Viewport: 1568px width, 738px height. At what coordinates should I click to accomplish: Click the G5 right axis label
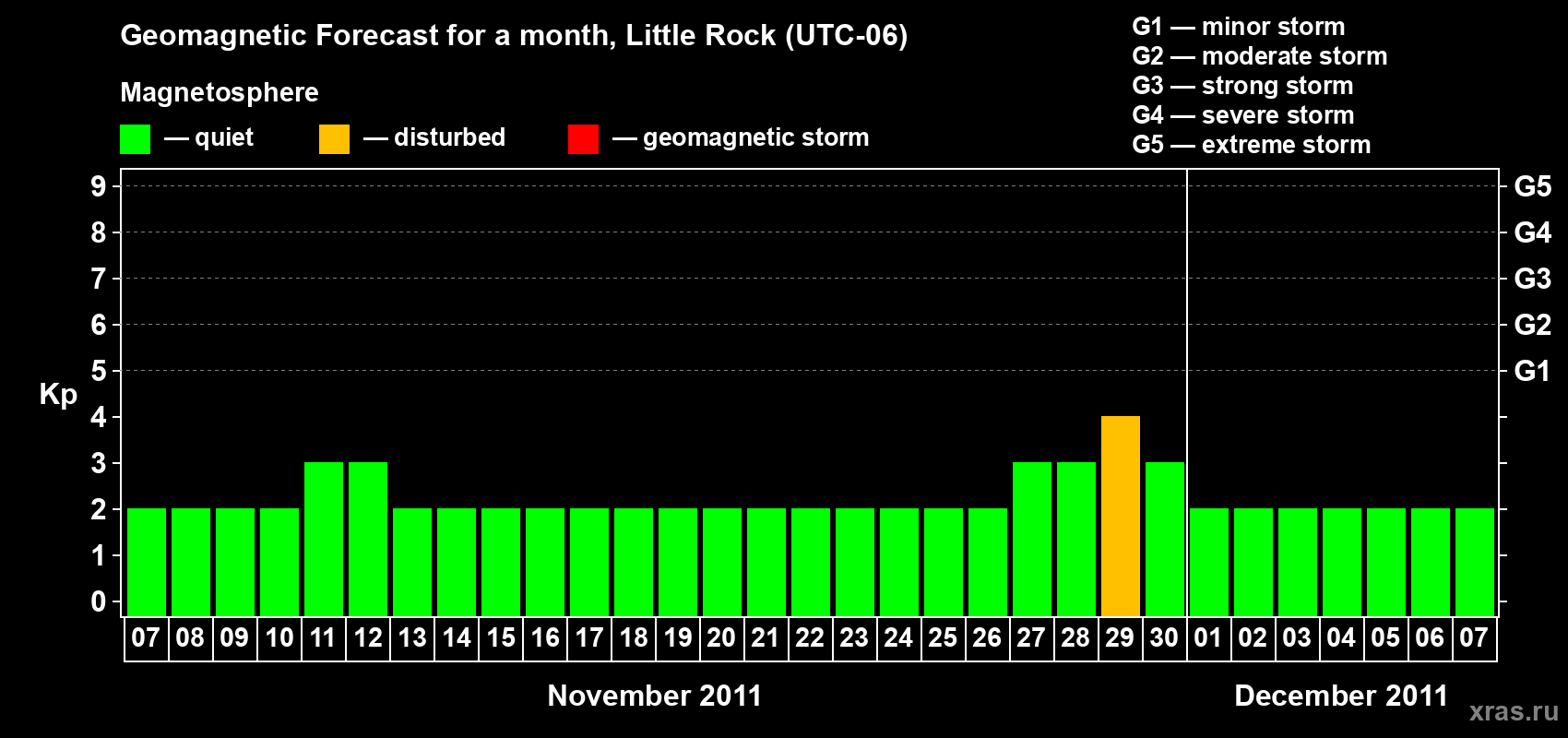tap(1533, 186)
